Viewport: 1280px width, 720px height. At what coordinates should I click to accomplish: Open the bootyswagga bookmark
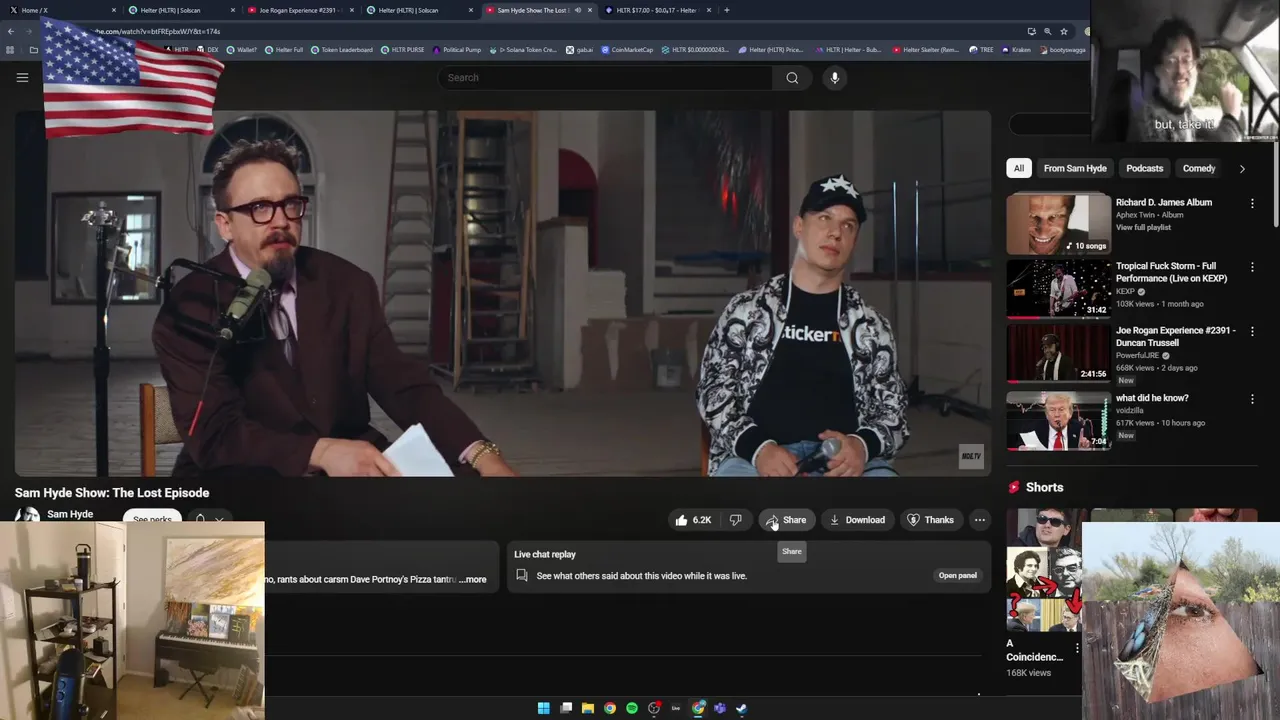[x=1062, y=49]
